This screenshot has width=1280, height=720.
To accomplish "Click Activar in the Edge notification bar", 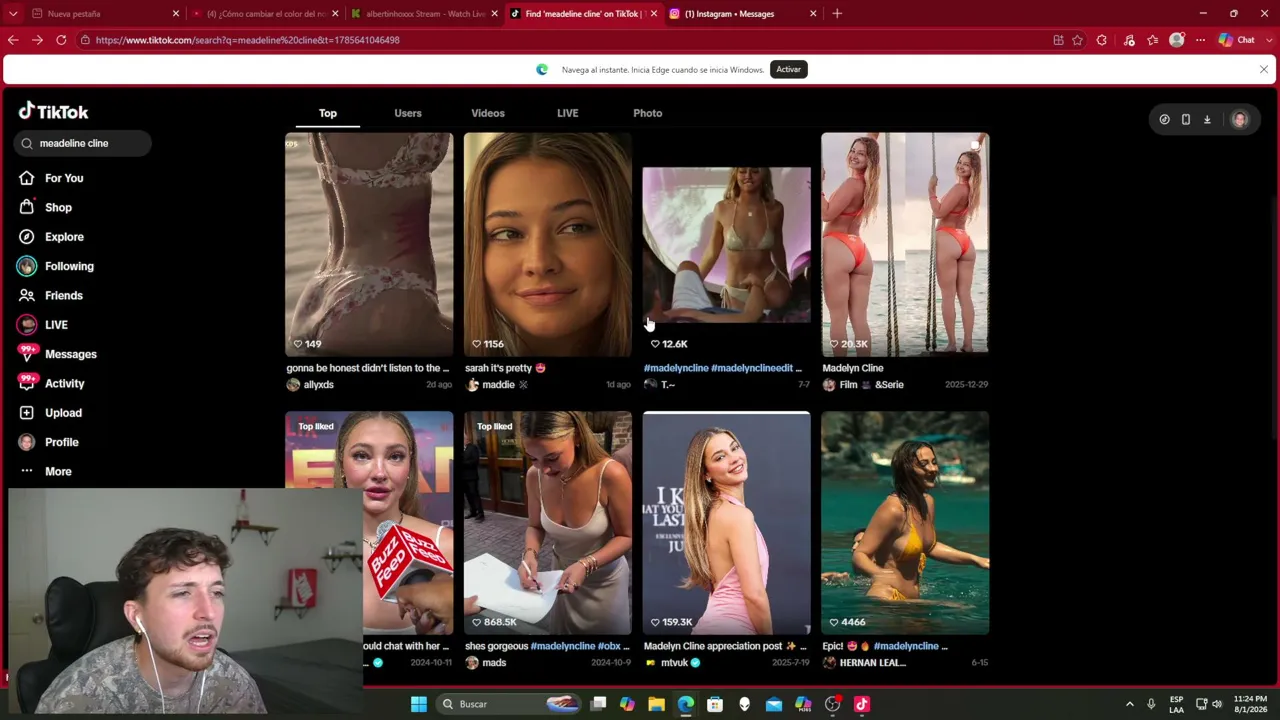I will 788,70.
